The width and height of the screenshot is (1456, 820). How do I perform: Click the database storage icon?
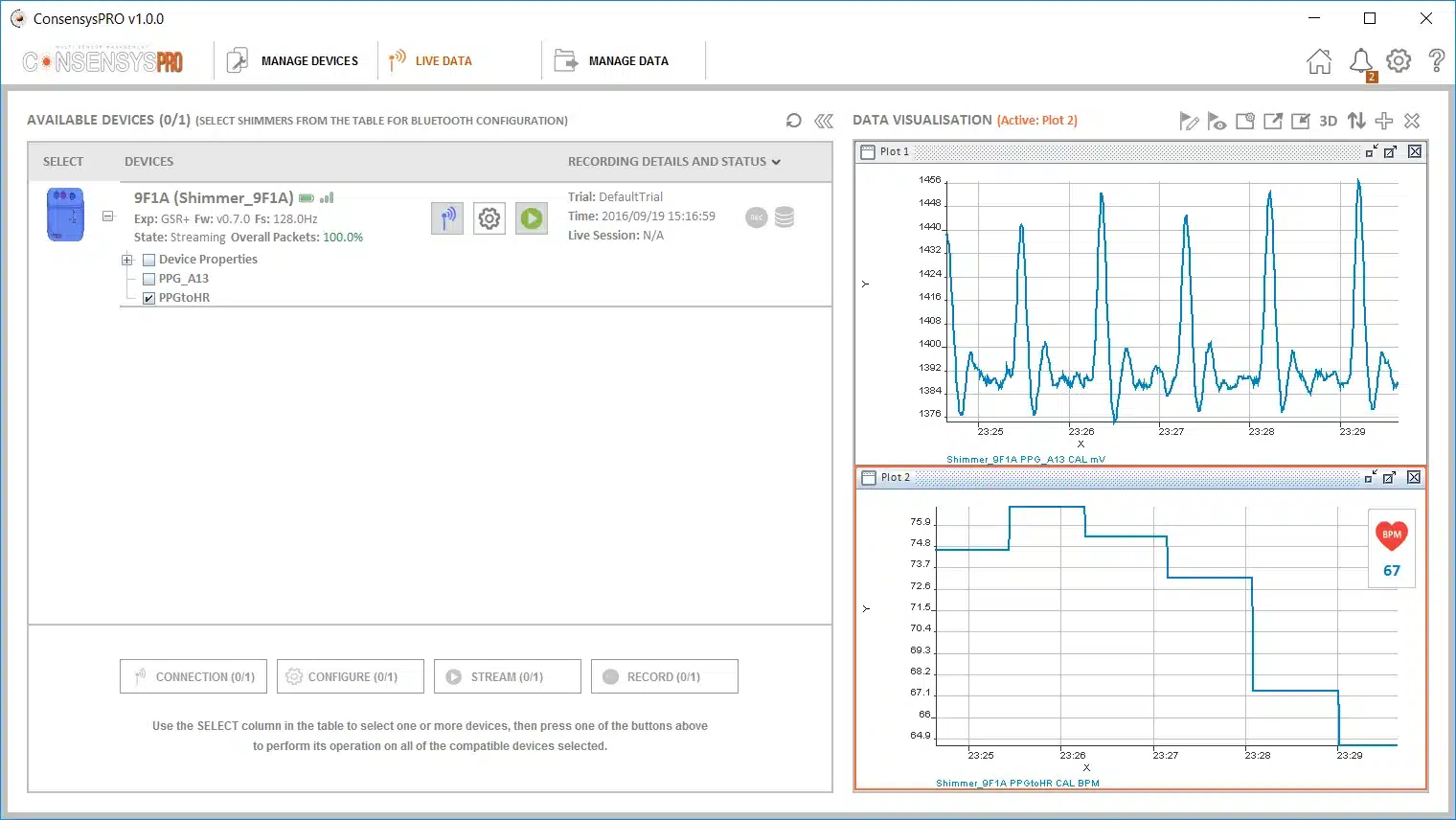785,217
